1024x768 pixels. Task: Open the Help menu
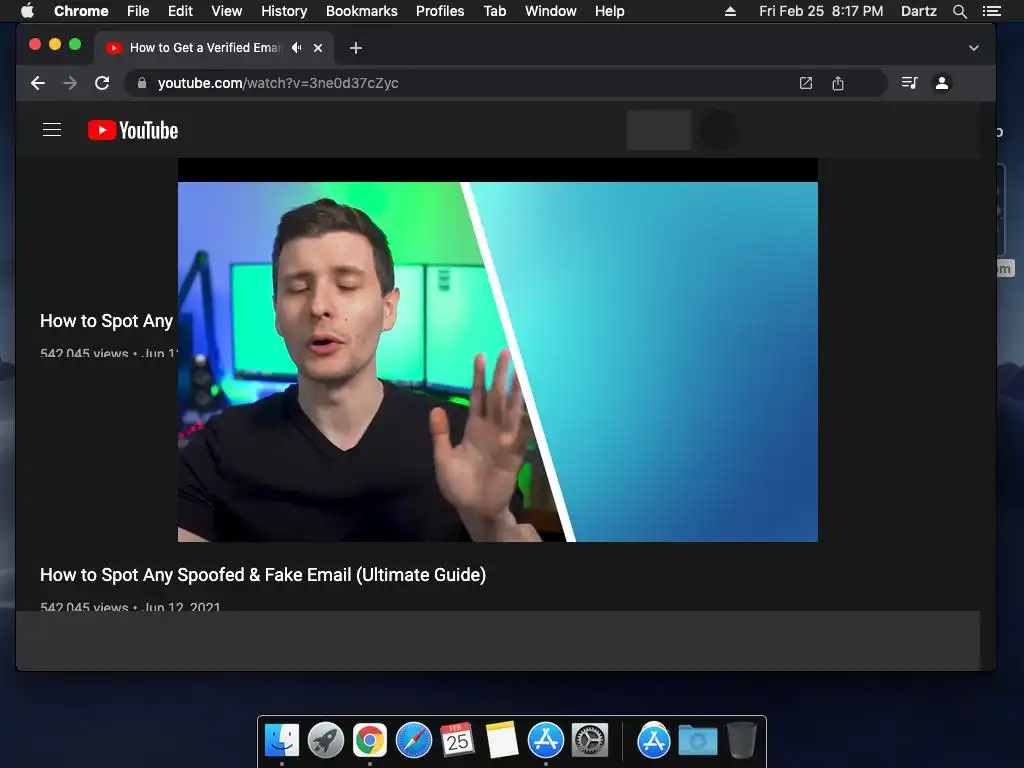[609, 11]
